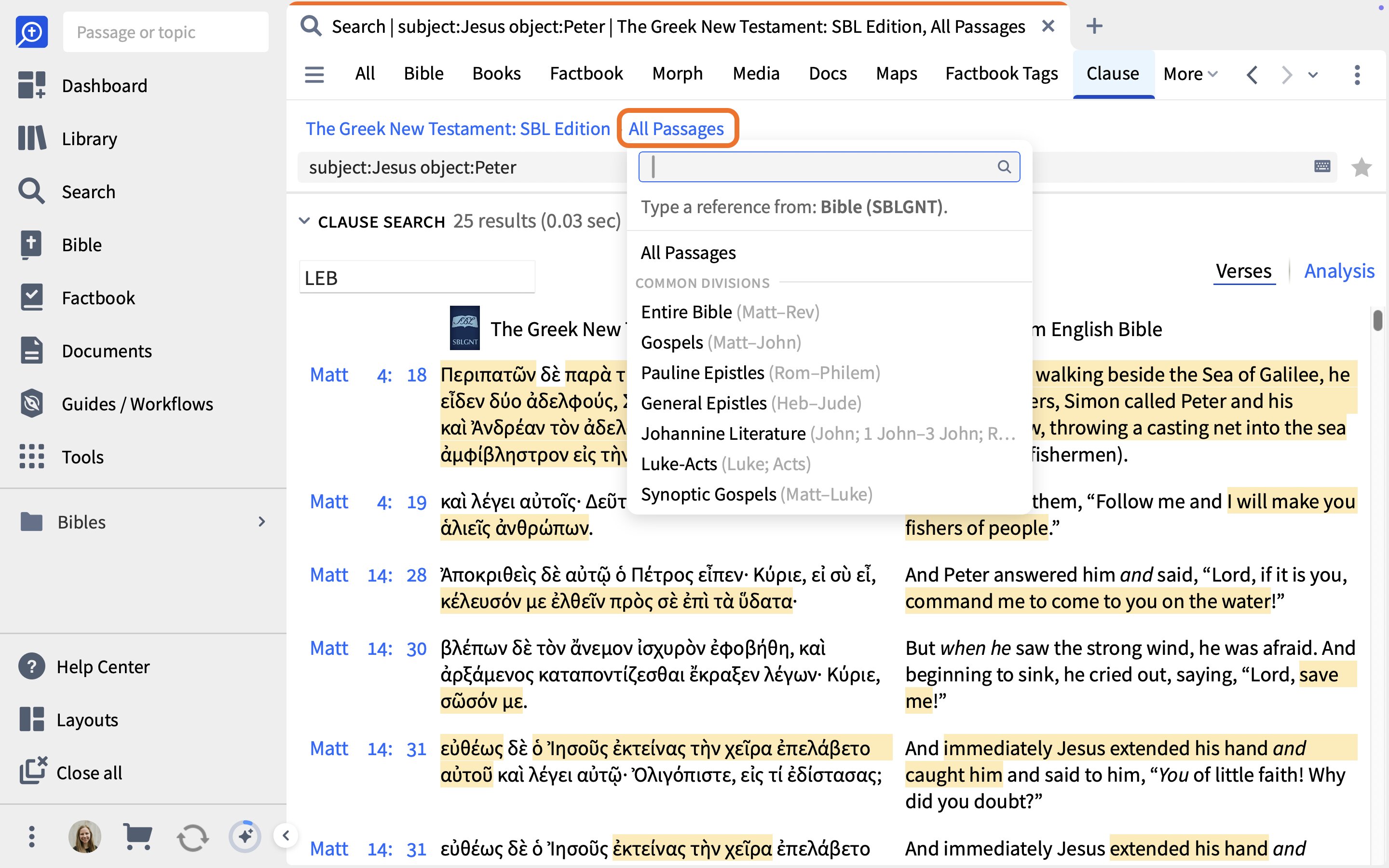Switch to Verses view
Screen dimensions: 1389x868
click(1244, 271)
